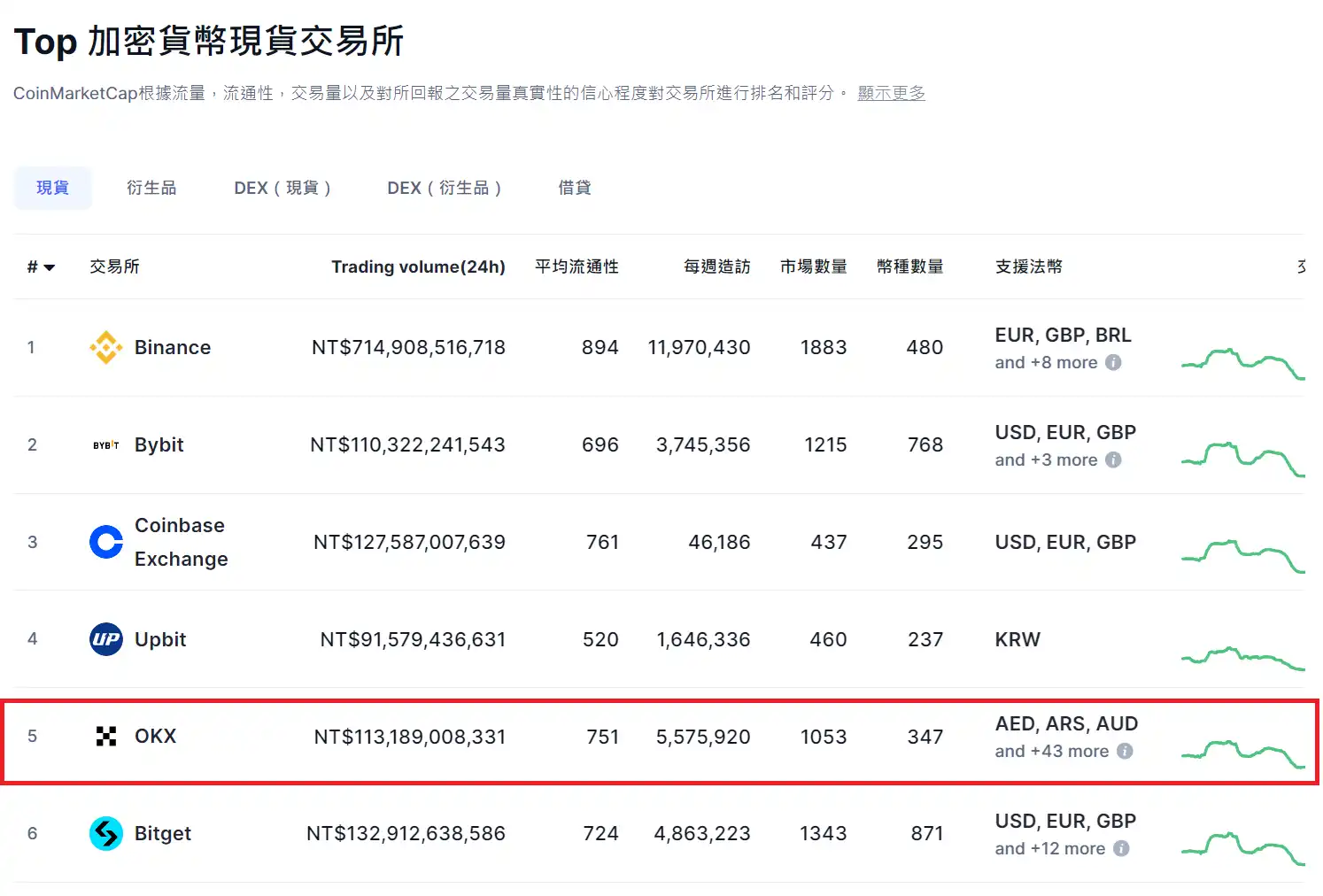Viewport: 1323px width, 896px height.
Task: Click Upbit weekly visits 1,646,336
Action: pyautogui.click(x=703, y=639)
